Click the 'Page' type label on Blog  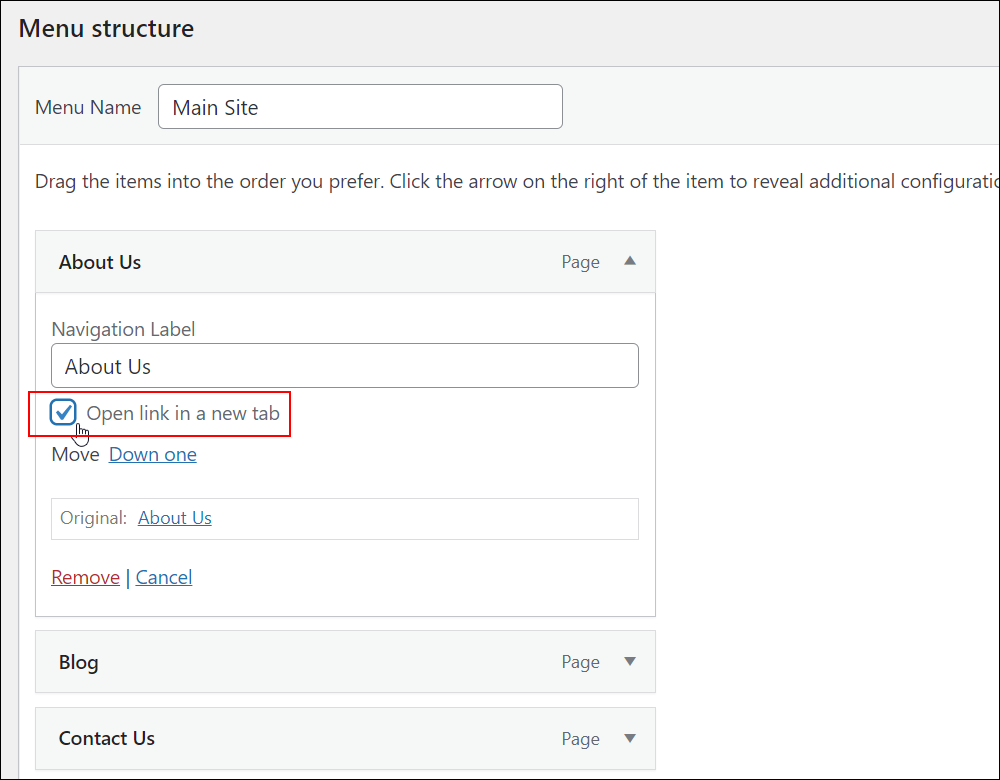(x=580, y=662)
